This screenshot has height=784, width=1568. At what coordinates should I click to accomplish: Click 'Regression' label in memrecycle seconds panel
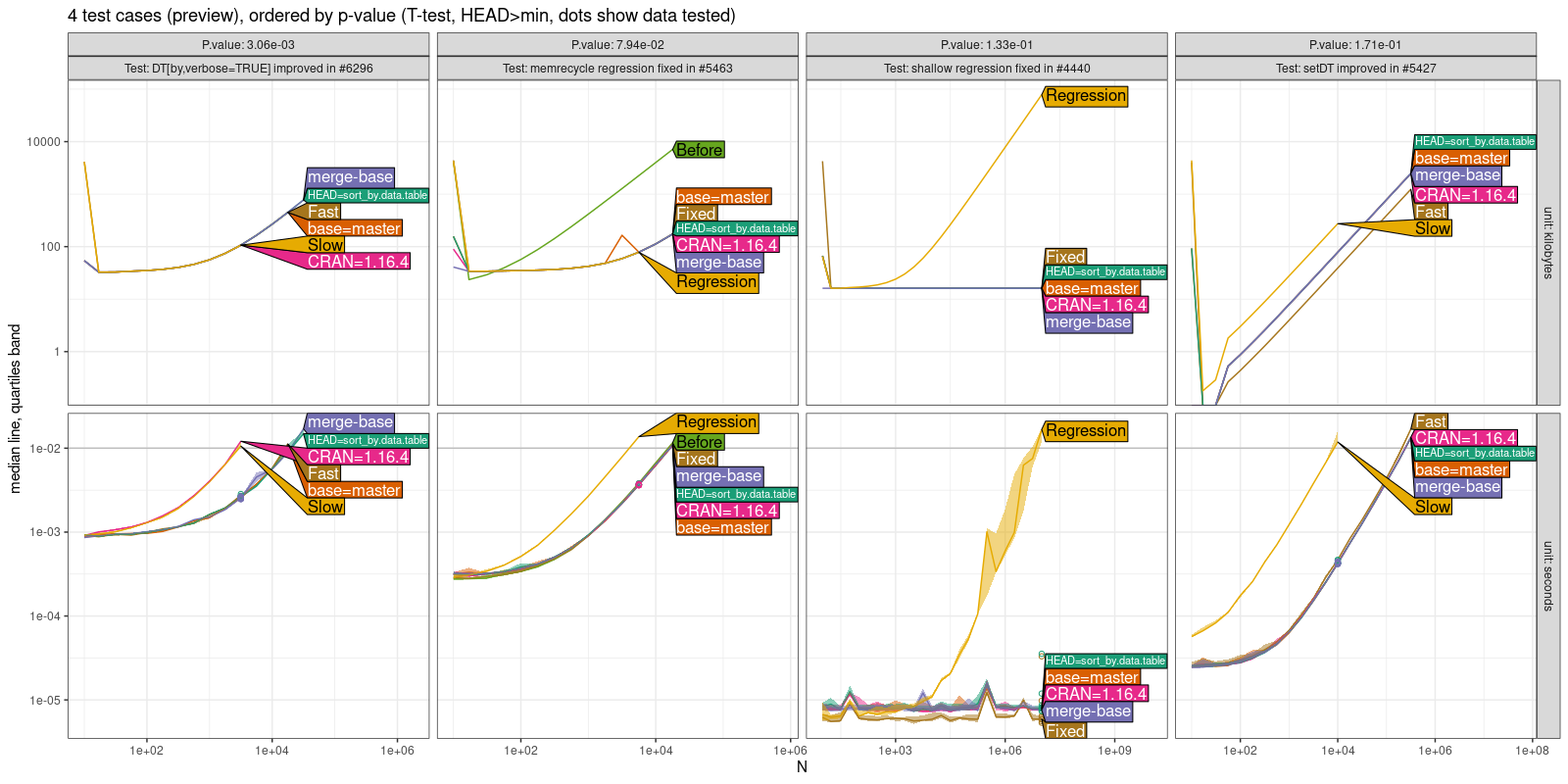[716, 422]
